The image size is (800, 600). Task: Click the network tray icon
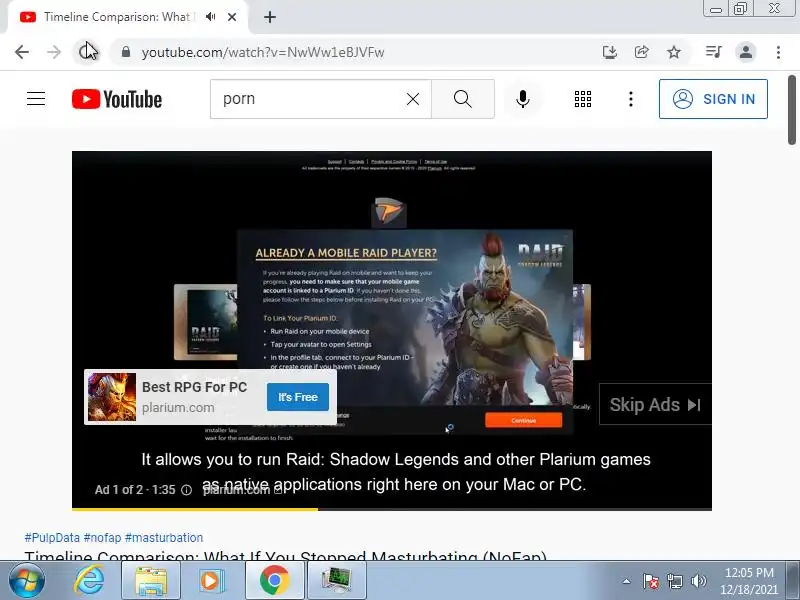[x=674, y=581]
